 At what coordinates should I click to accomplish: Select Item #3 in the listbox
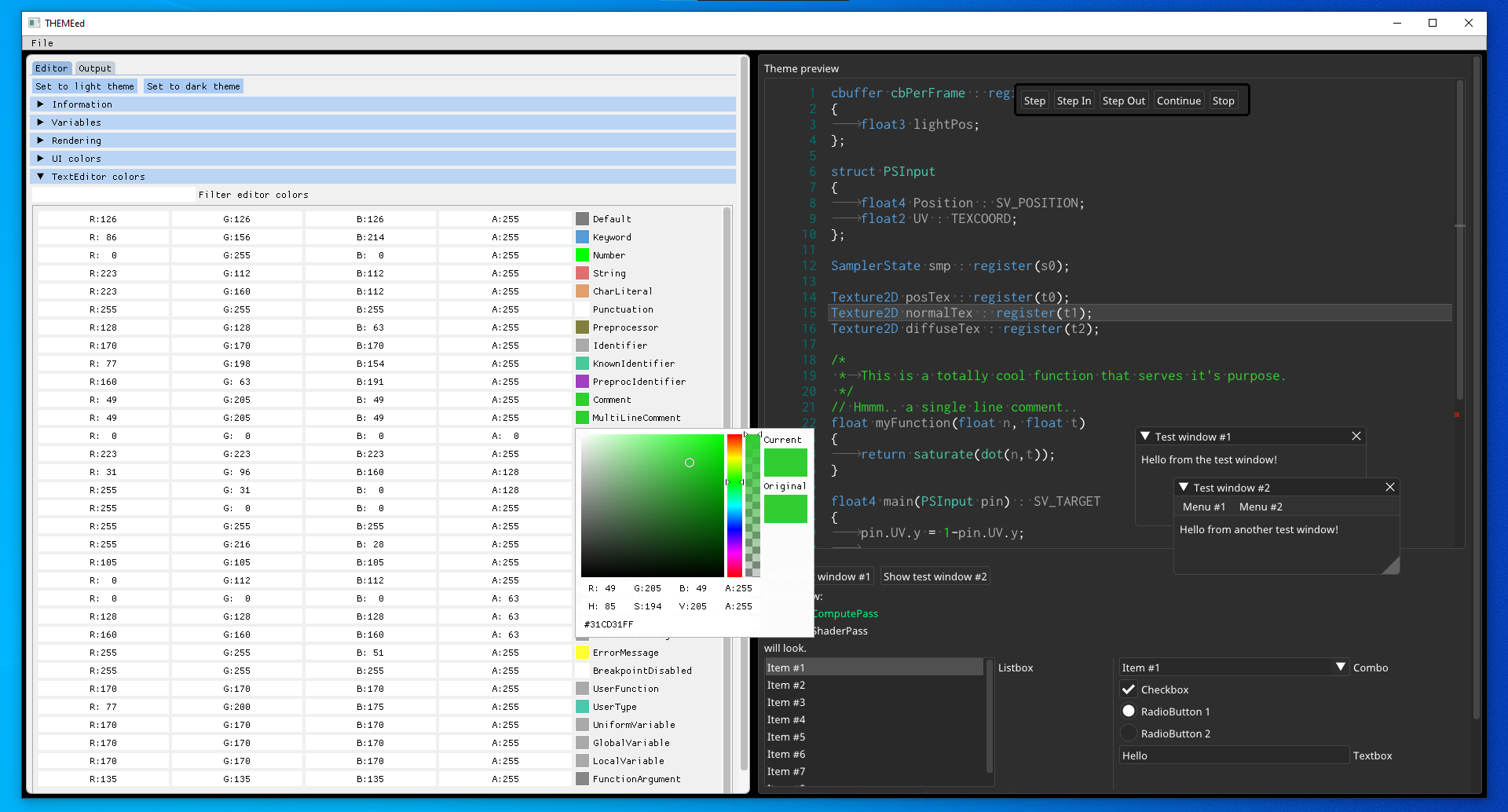874,702
